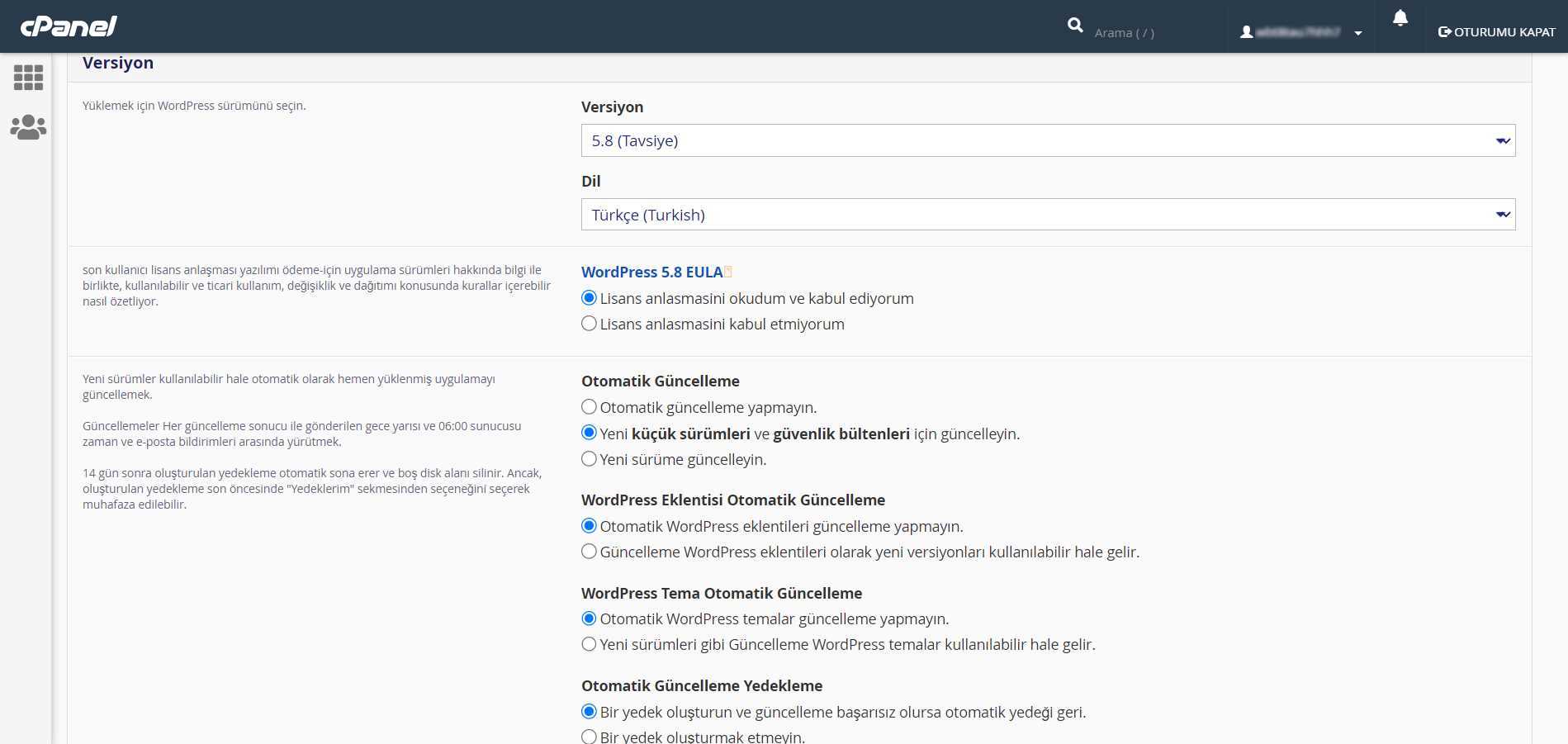Click OTURUMU KAPAT to log out
1568x744 pixels.
coord(1496,32)
